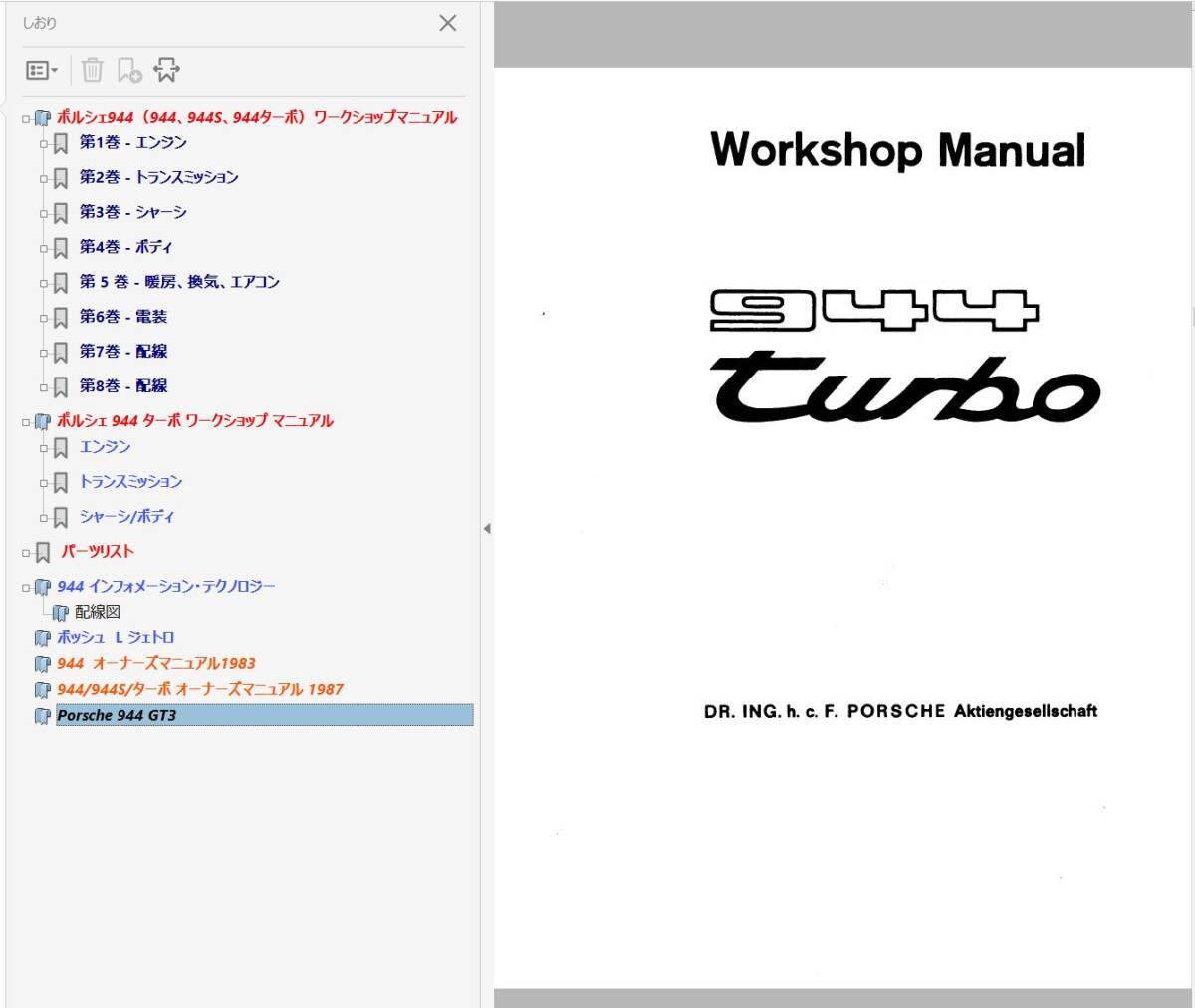Click the bookmark icon beside Turbo manual's トランスミッション
Viewport: 1195px width, 1008px height.
[x=61, y=483]
